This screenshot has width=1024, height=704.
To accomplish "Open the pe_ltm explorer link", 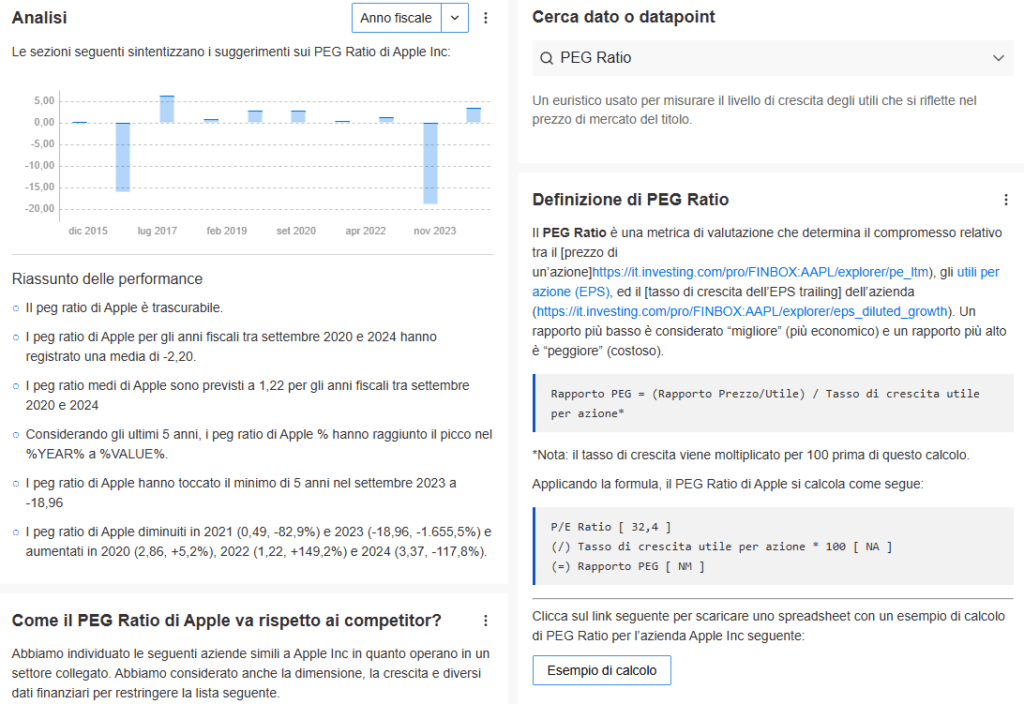I will 761,272.
